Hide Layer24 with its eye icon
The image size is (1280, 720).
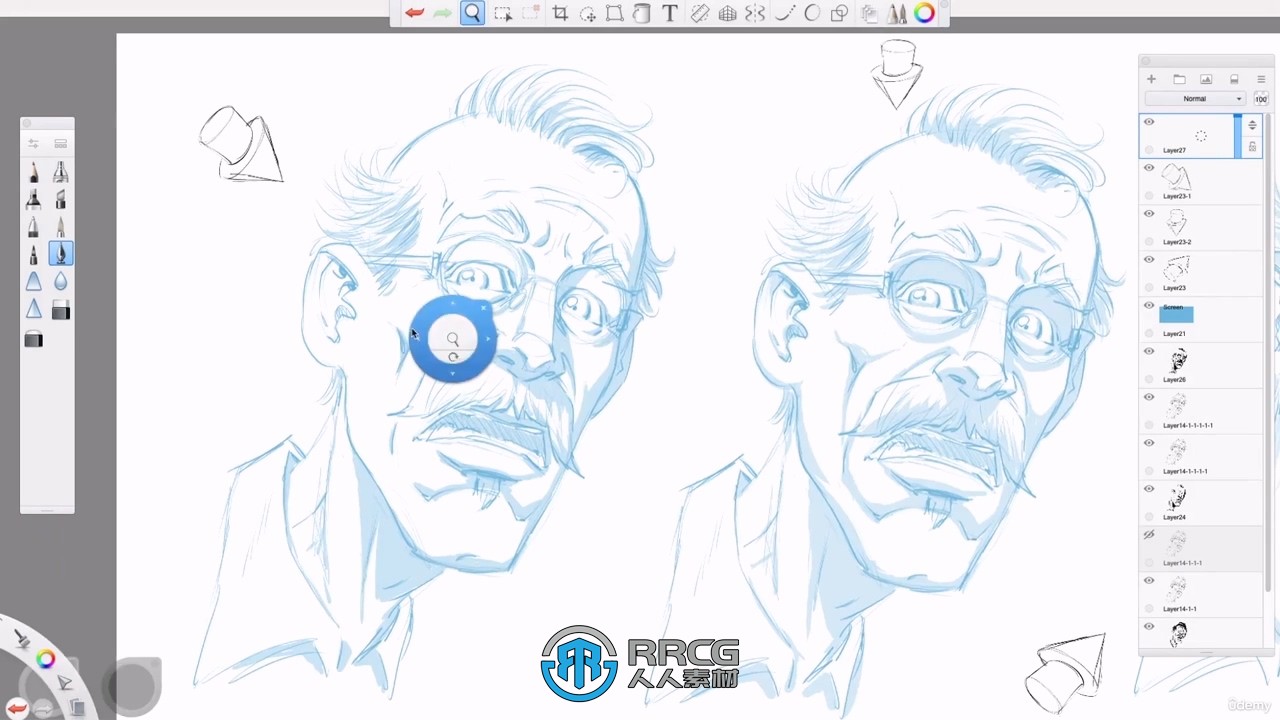(1149, 489)
